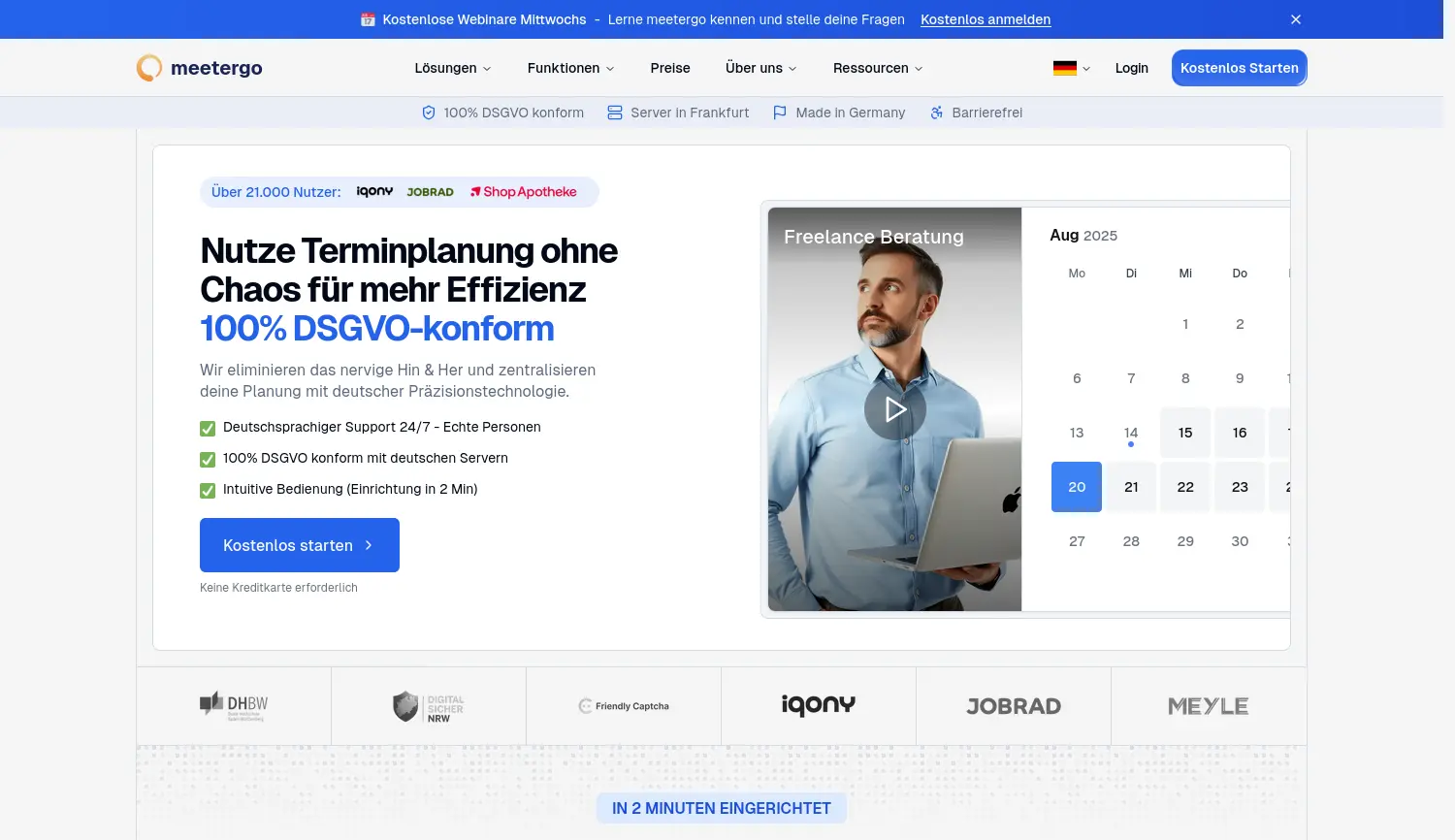Click the DSGVO shield icon in the trust bar
The image size is (1455, 840).
coord(428,113)
